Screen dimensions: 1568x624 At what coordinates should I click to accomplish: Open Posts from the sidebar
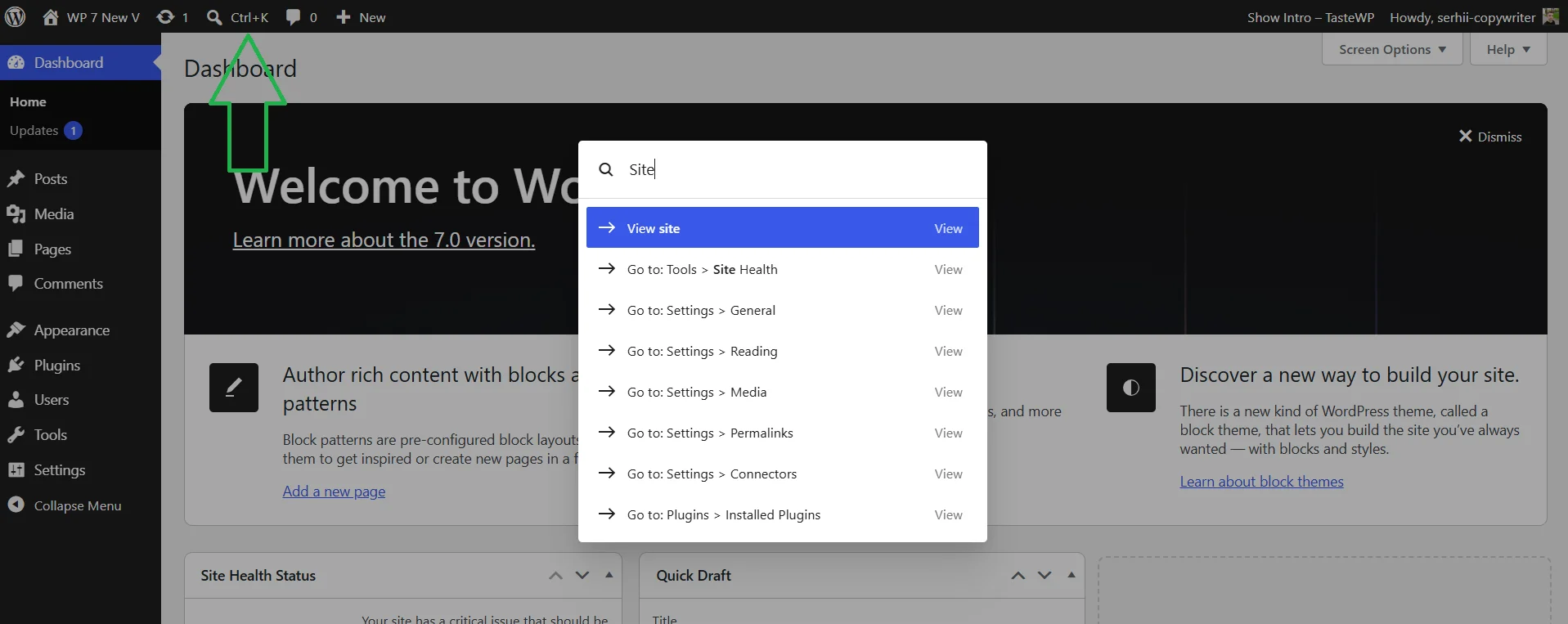click(x=80, y=179)
